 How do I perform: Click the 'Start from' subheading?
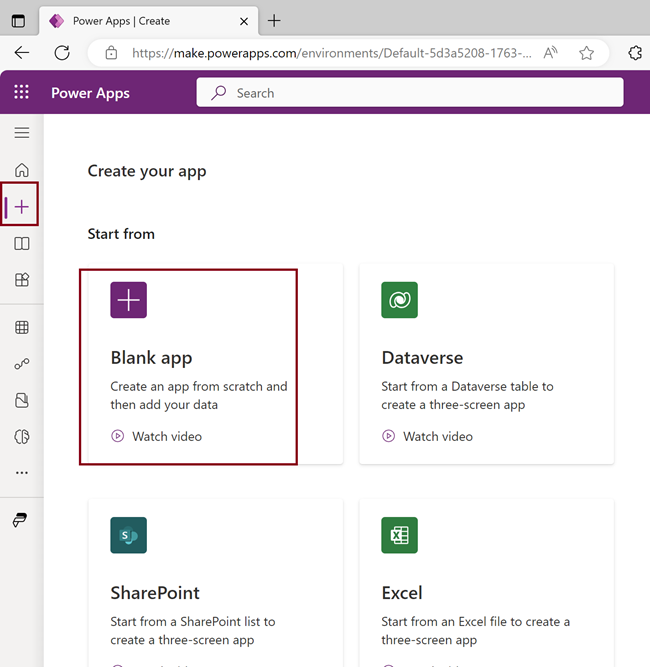pos(121,234)
